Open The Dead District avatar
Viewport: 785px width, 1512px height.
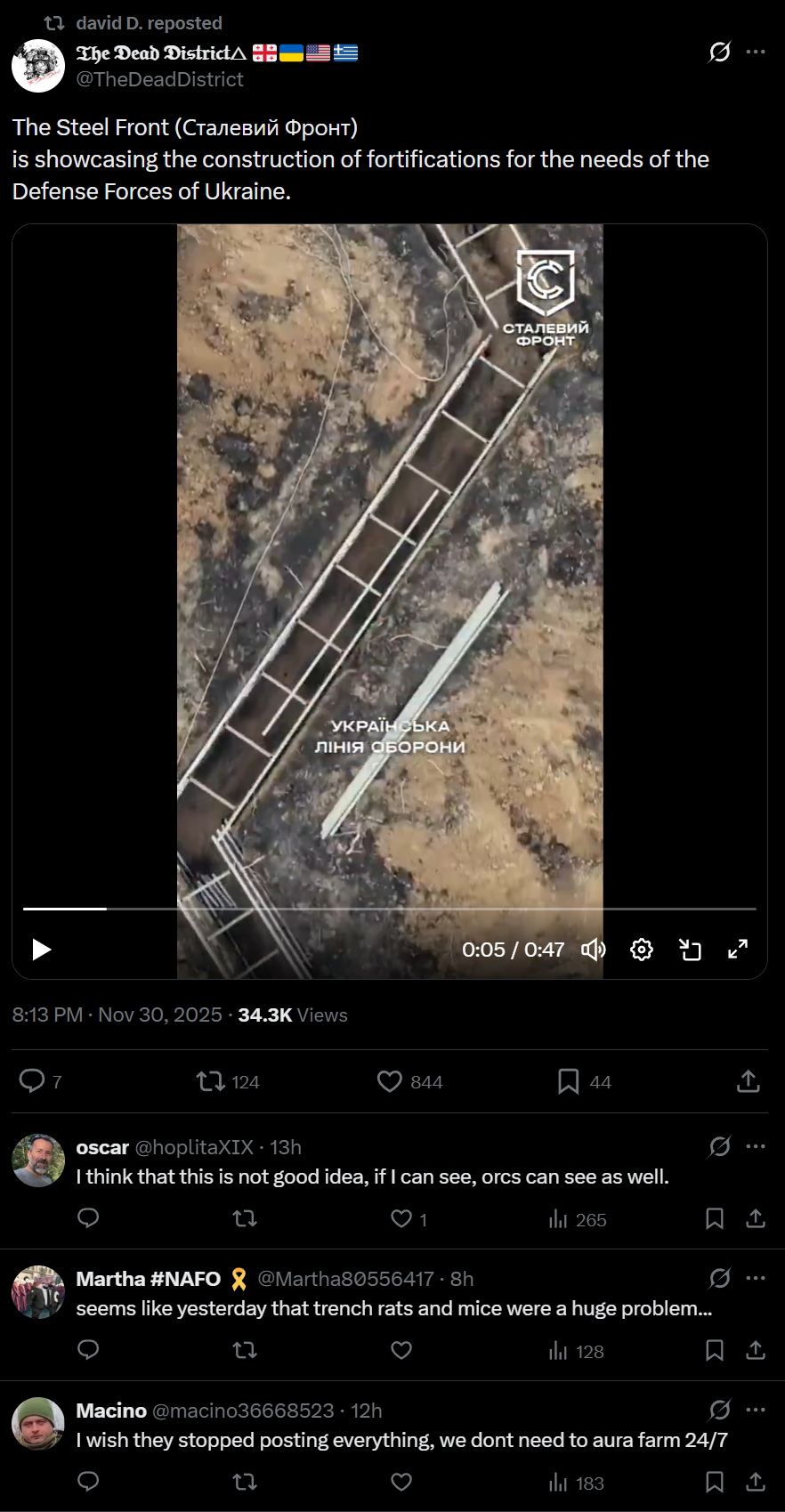[x=38, y=66]
